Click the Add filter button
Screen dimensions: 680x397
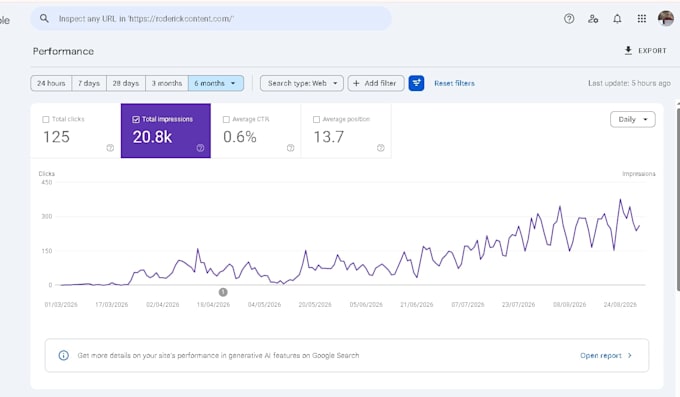376,83
